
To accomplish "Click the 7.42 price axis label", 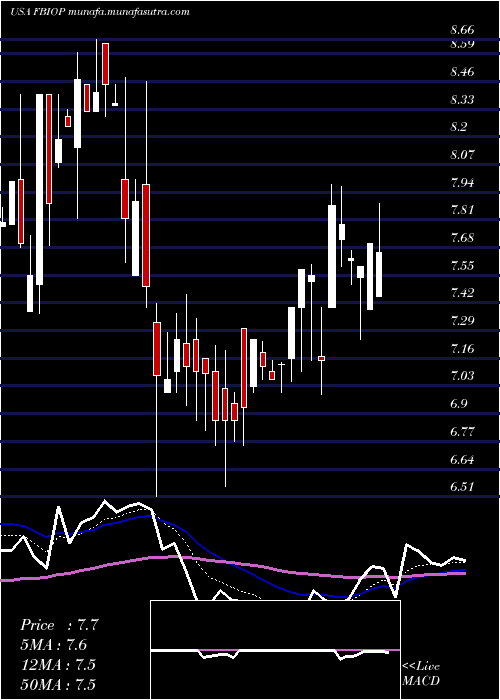I will pos(462,293).
